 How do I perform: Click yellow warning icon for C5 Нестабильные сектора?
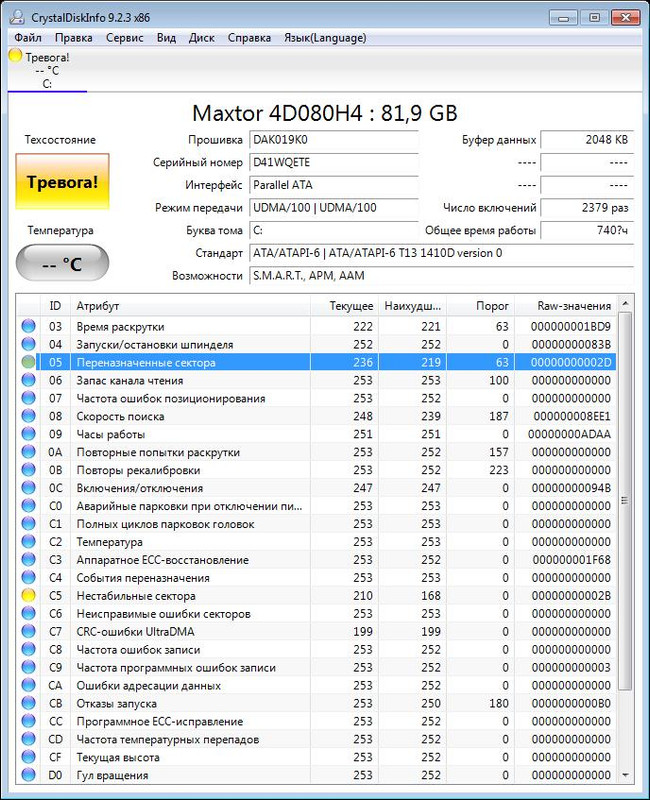[29, 595]
